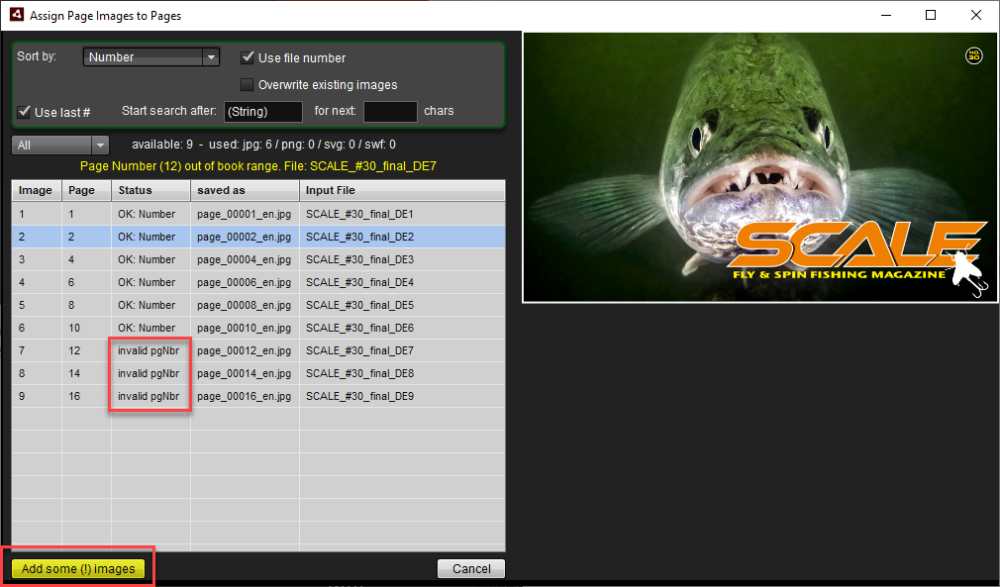Screen dimensions: 1000x587
Task: Open the Sort by Number dropdown
Action: (151, 57)
